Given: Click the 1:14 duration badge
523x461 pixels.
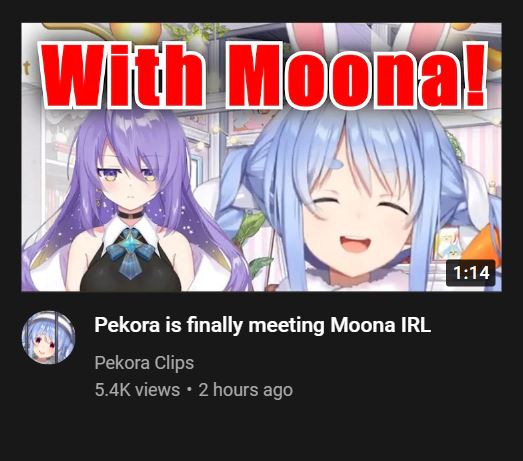Looking at the screenshot, I should point(470,273).
